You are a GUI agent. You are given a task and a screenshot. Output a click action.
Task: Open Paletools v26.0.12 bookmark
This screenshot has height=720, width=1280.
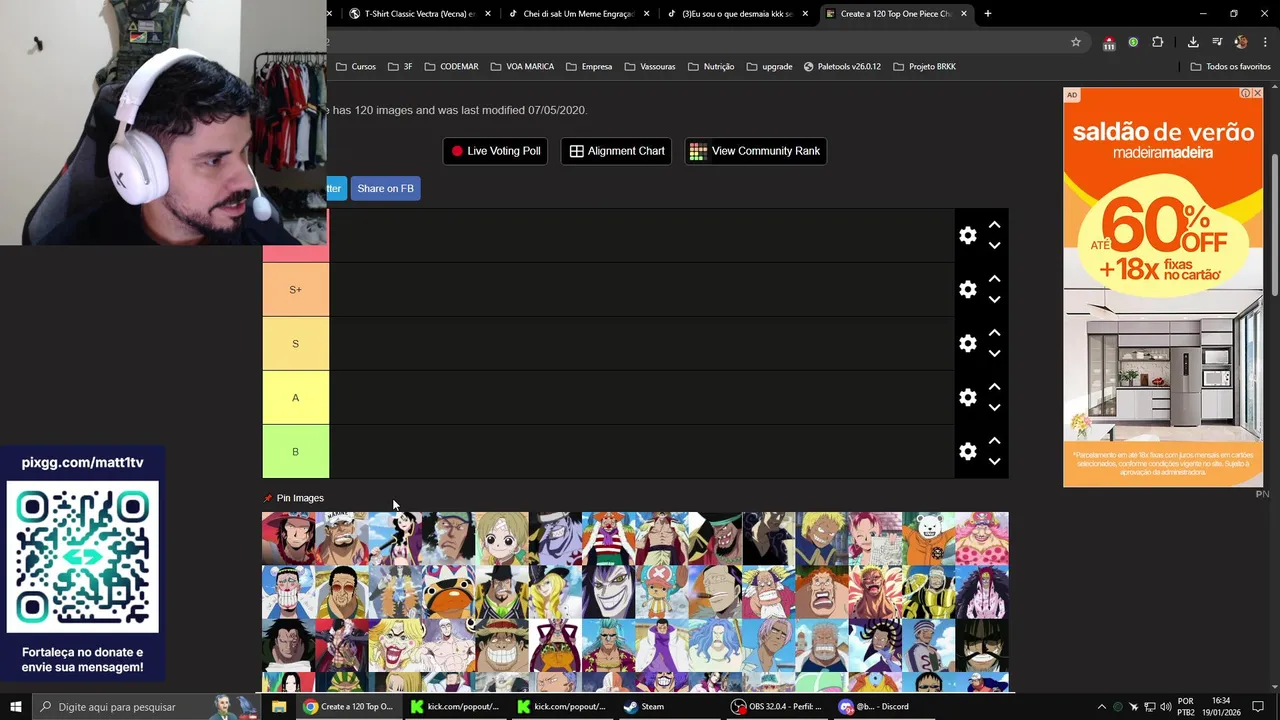[842, 67]
